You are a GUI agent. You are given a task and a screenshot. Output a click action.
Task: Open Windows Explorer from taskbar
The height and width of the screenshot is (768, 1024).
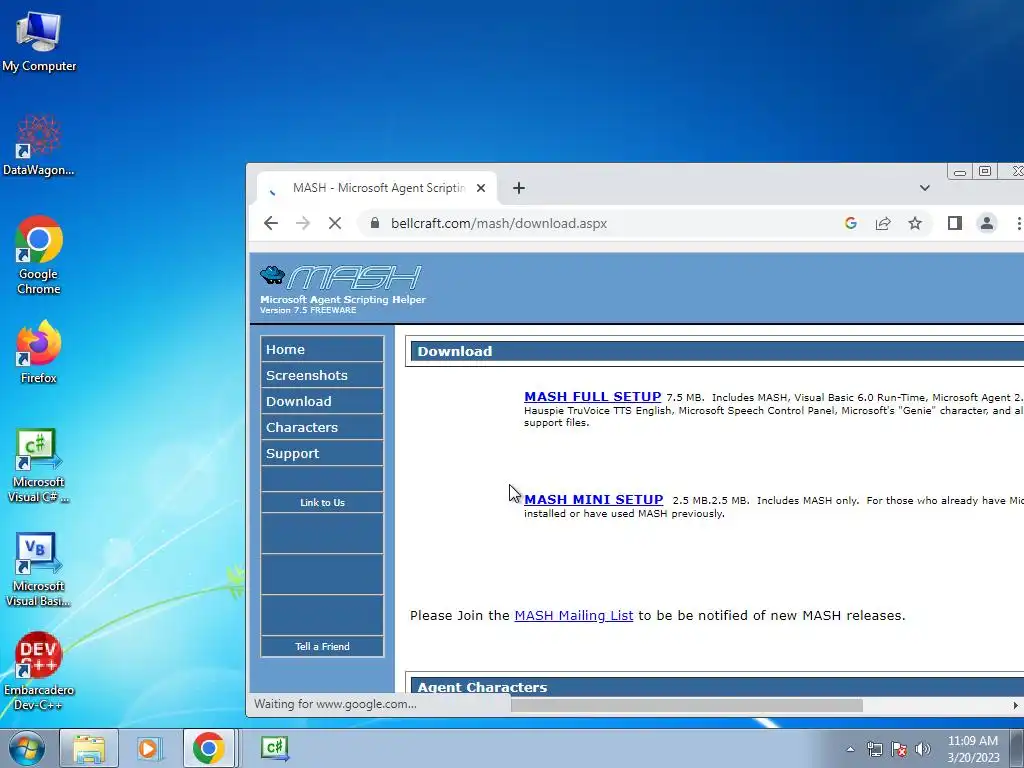89,748
